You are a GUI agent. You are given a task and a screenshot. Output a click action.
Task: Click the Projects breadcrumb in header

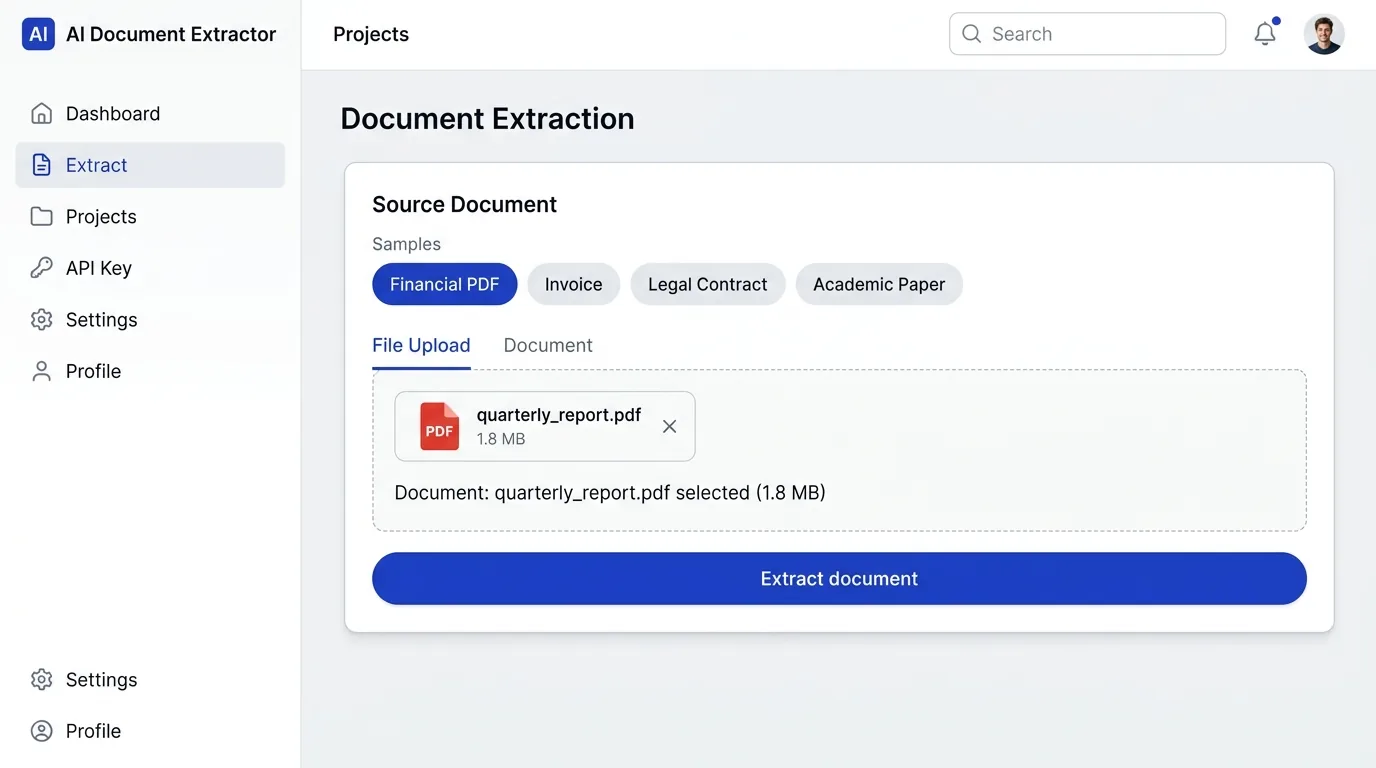point(371,34)
